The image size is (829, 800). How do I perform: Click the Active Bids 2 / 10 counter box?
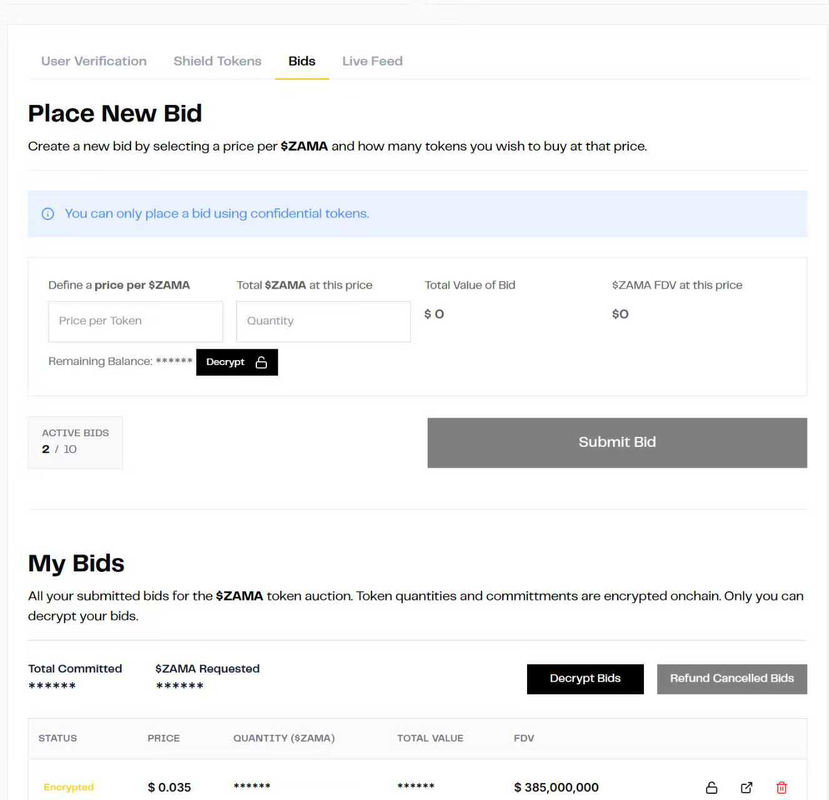(75, 442)
